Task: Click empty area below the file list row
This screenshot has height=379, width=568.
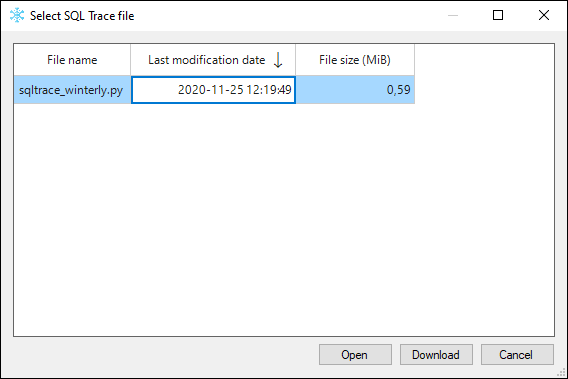Action: [x=284, y=220]
